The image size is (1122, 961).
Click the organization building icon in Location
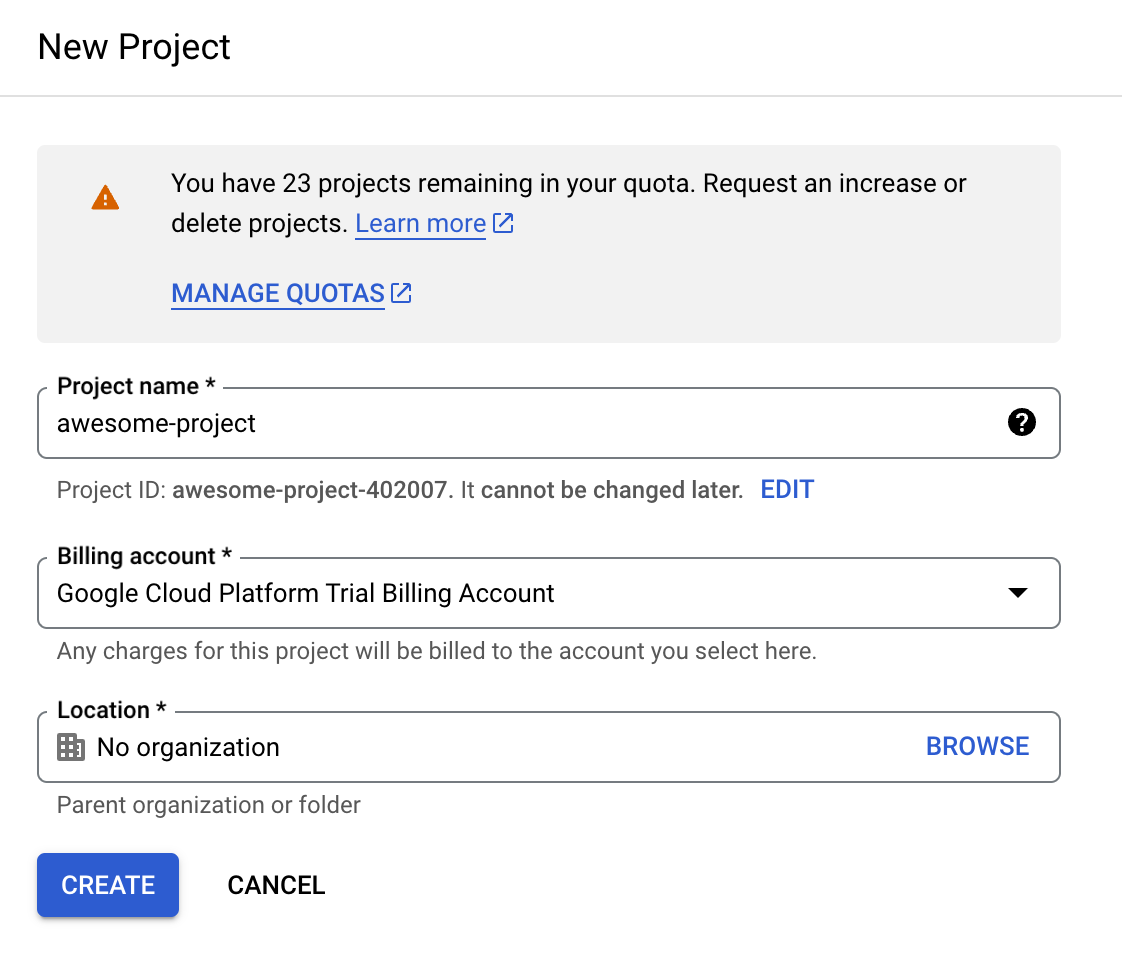tap(71, 747)
